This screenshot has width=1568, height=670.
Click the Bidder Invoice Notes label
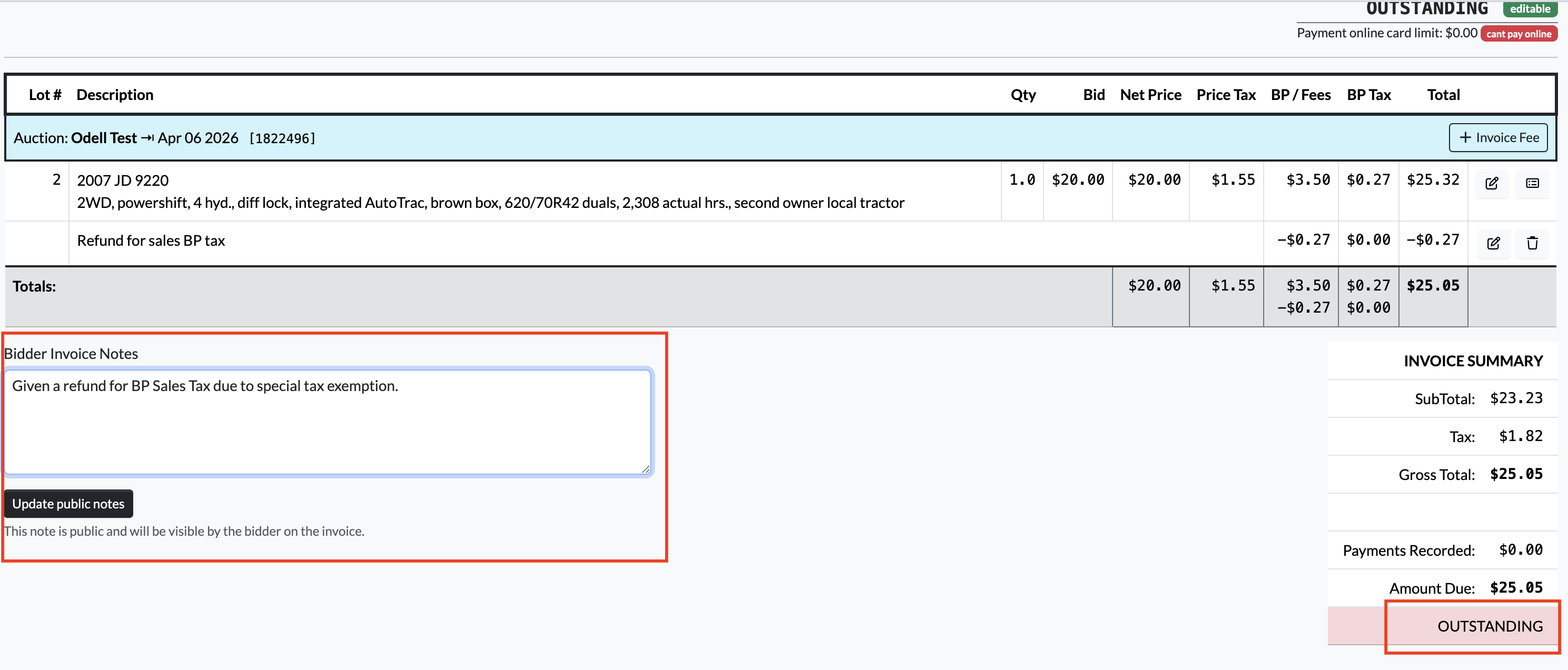tap(71, 354)
